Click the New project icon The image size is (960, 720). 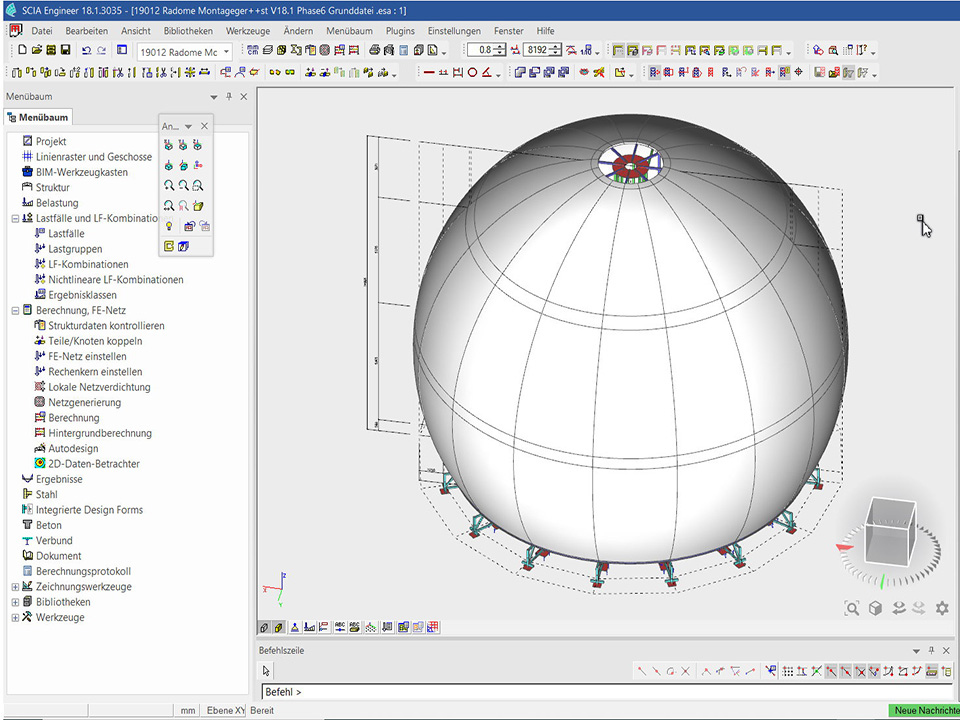point(22,51)
